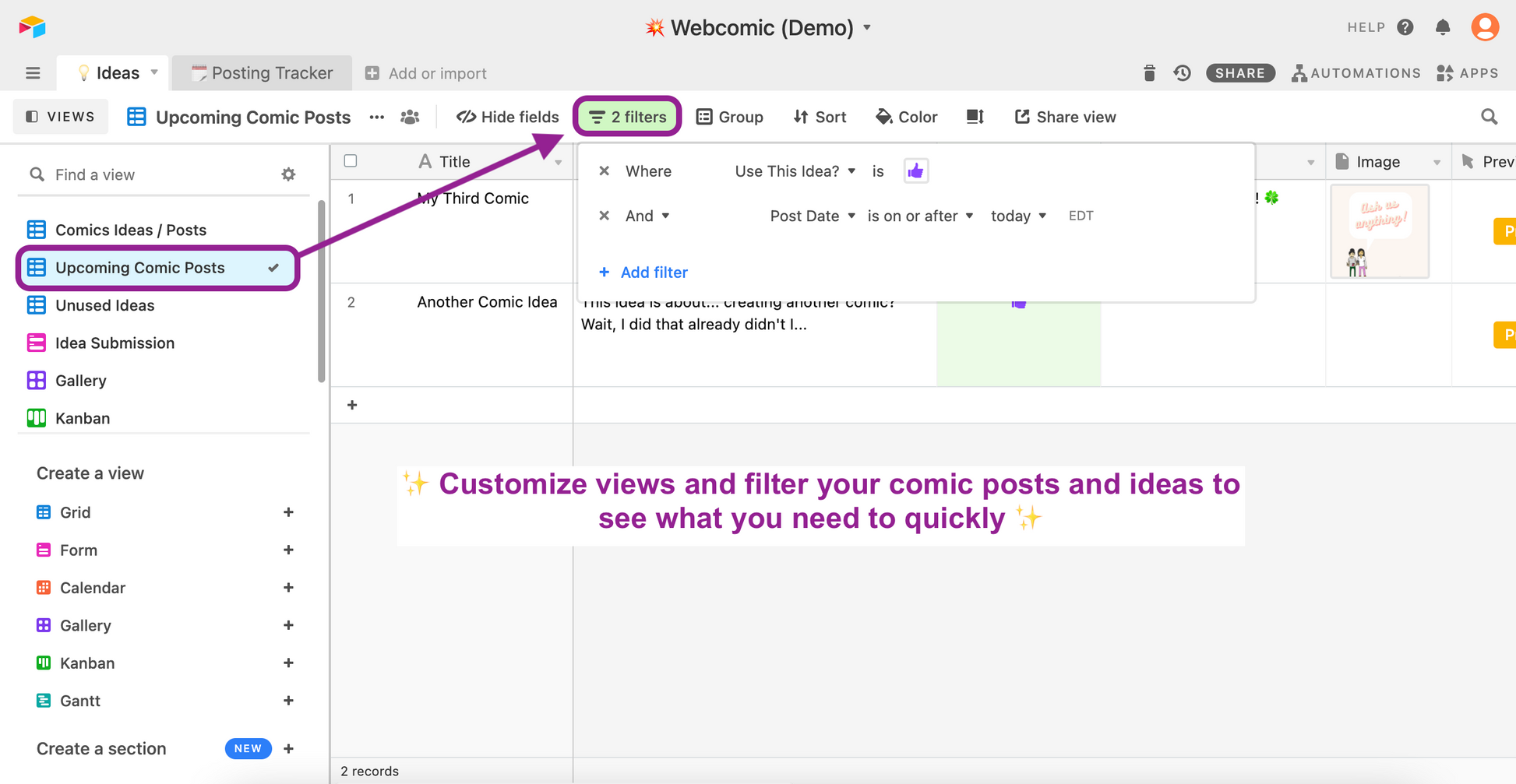The height and width of the screenshot is (784, 1516).
Task: Open collaborators people icon
Action: 410,117
